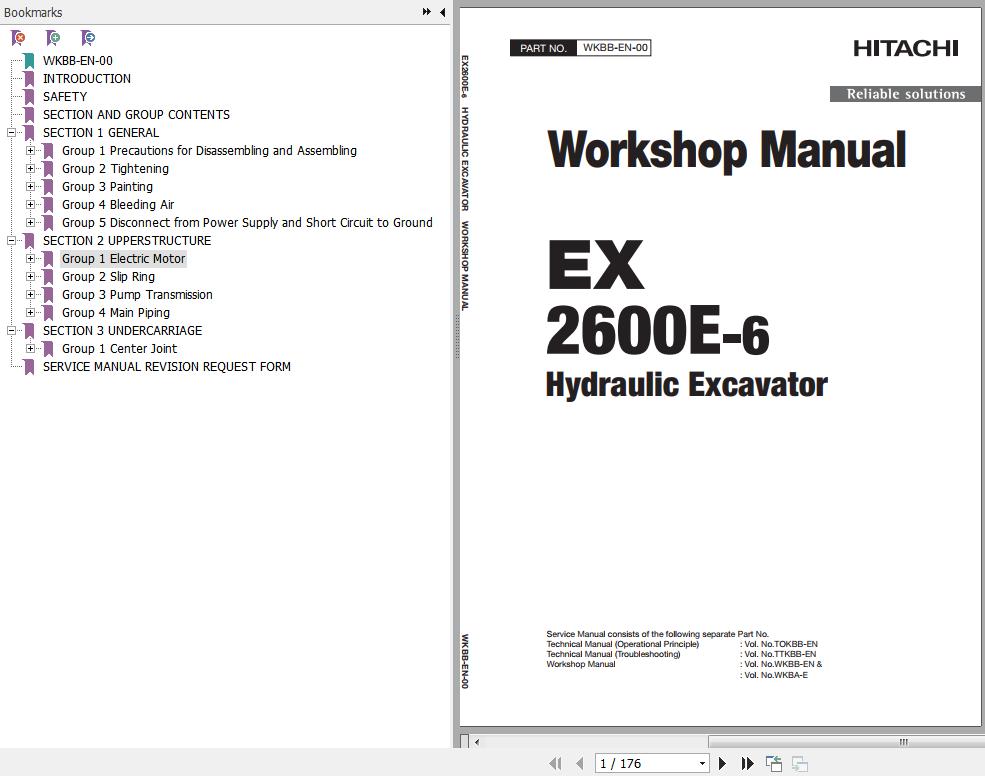Image resolution: width=985 pixels, height=776 pixels.
Task: Expand Group 1 Precautions for Disassembling node
Action: click(30, 151)
